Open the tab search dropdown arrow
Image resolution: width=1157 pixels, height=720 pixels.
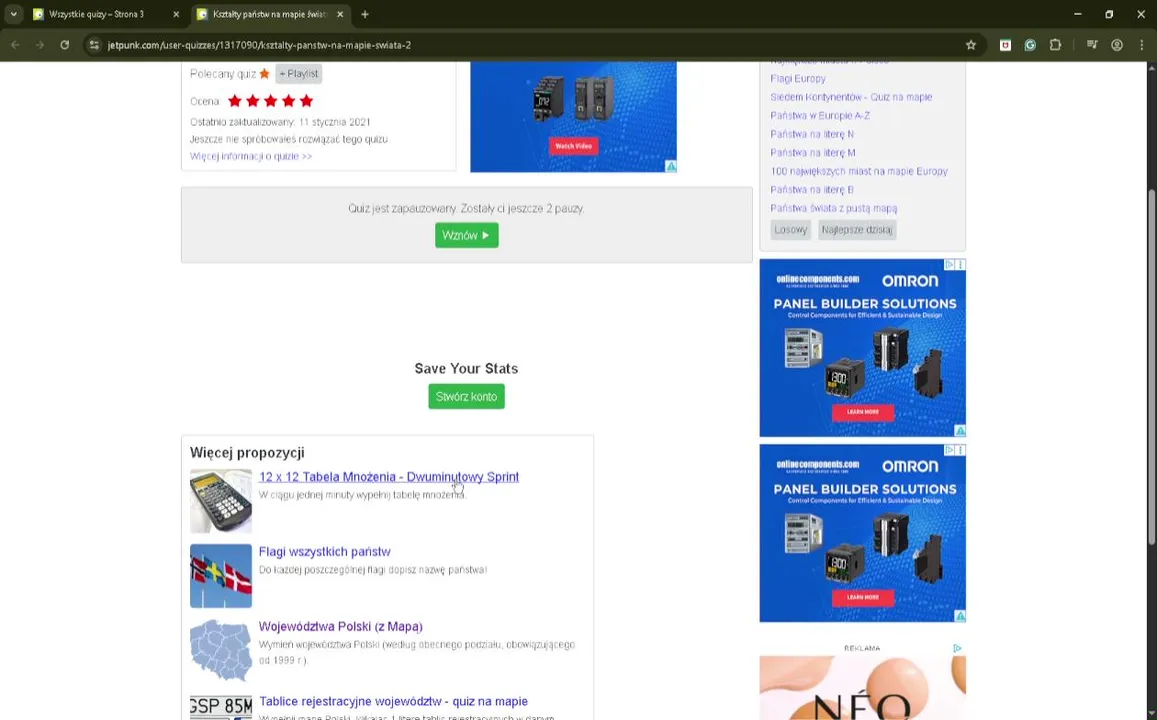click(x=13, y=14)
